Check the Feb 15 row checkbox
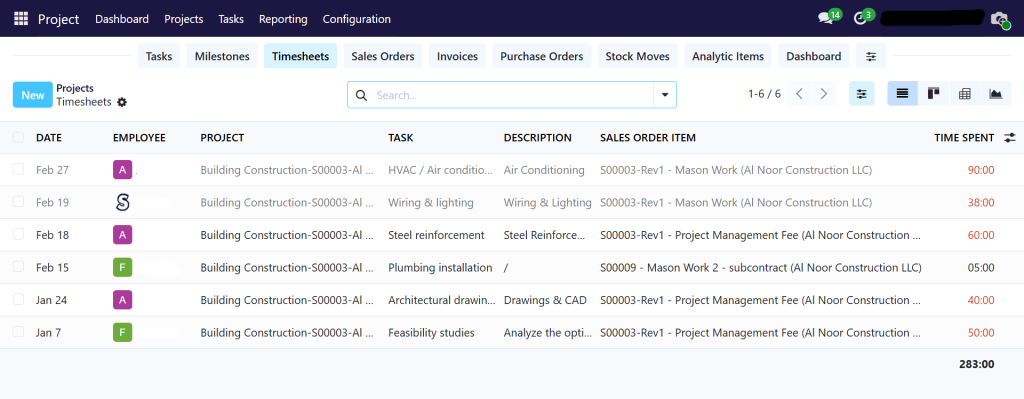The width and height of the screenshot is (1024, 399). pyautogui.click(x=18, y=266)
